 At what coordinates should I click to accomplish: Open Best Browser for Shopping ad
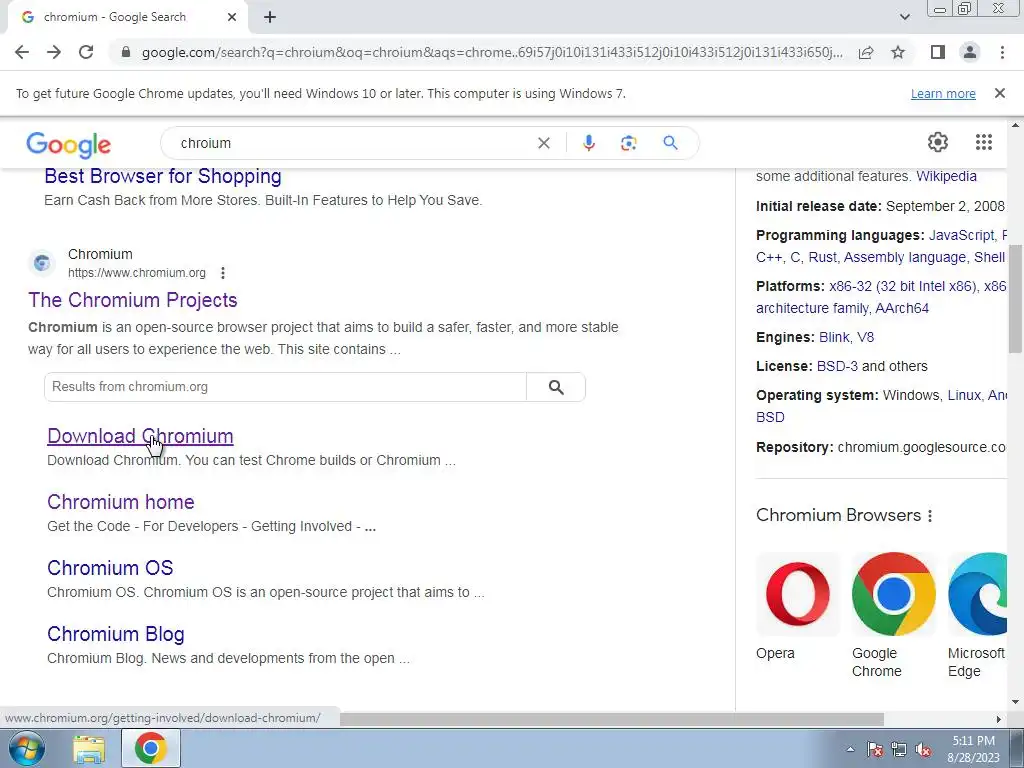tap(163, 176)
